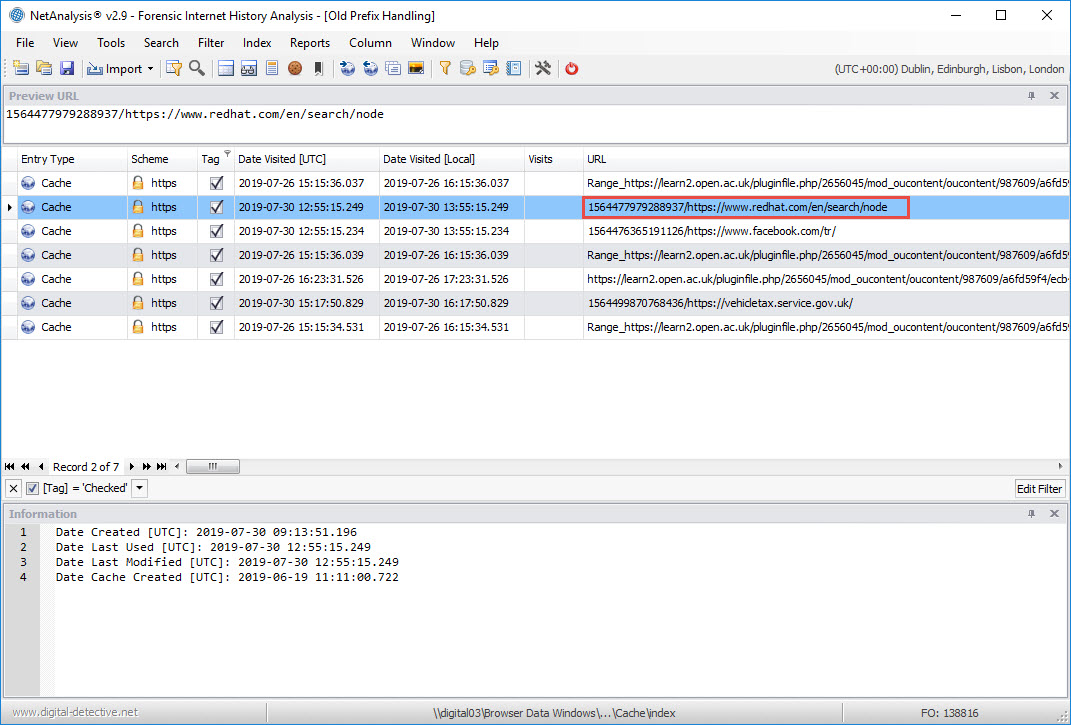1071x725 pixels.
Task: Open the Tools menu
Action: 111,43
